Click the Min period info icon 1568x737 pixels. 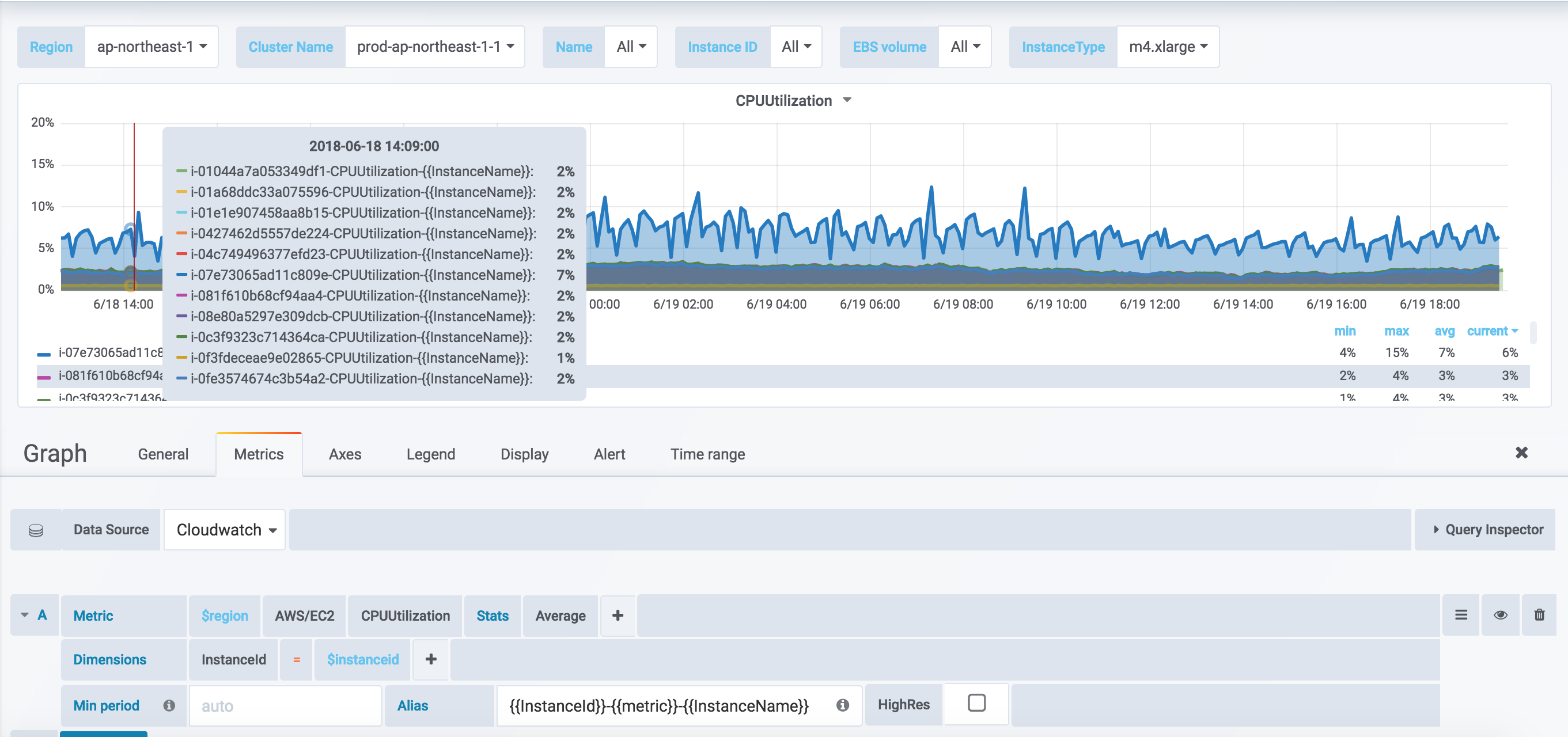pos(169,705)
